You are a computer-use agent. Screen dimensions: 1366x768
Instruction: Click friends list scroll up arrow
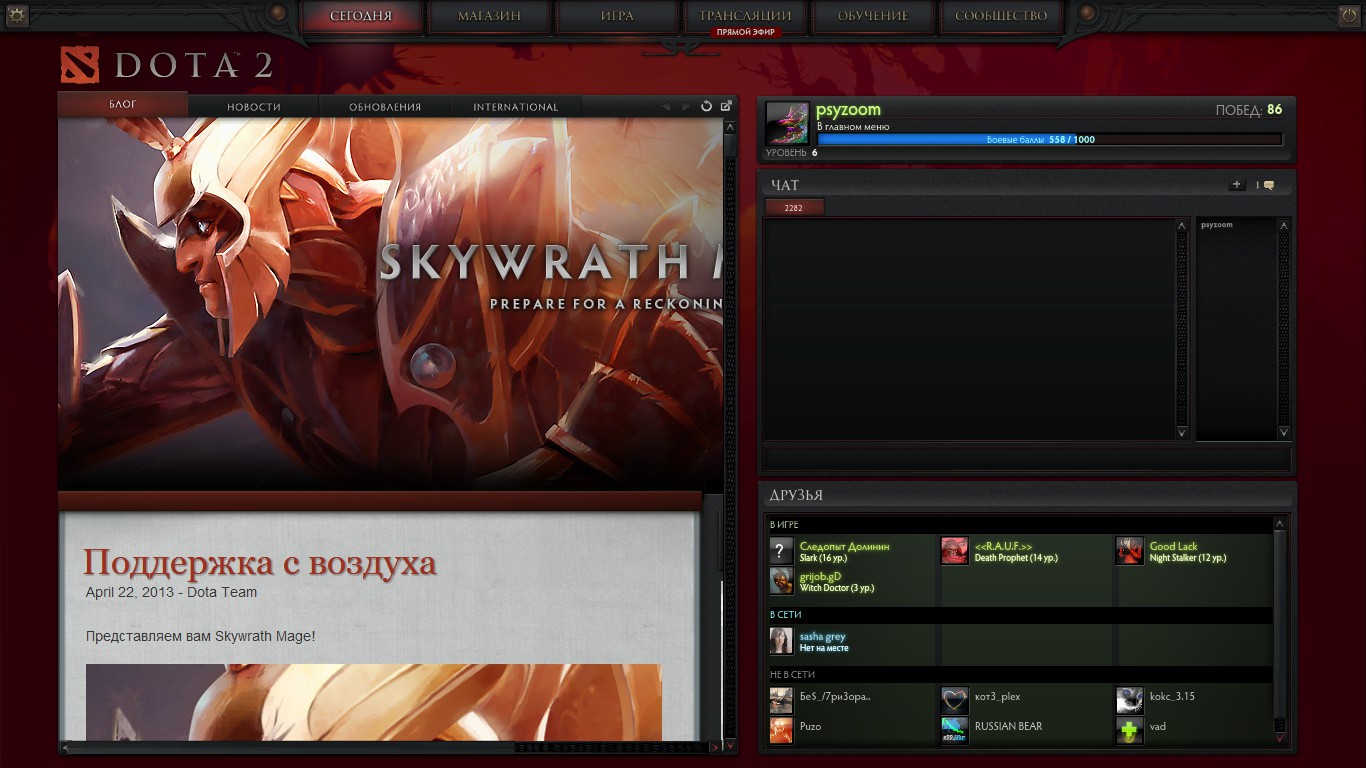coord(1280,524)
